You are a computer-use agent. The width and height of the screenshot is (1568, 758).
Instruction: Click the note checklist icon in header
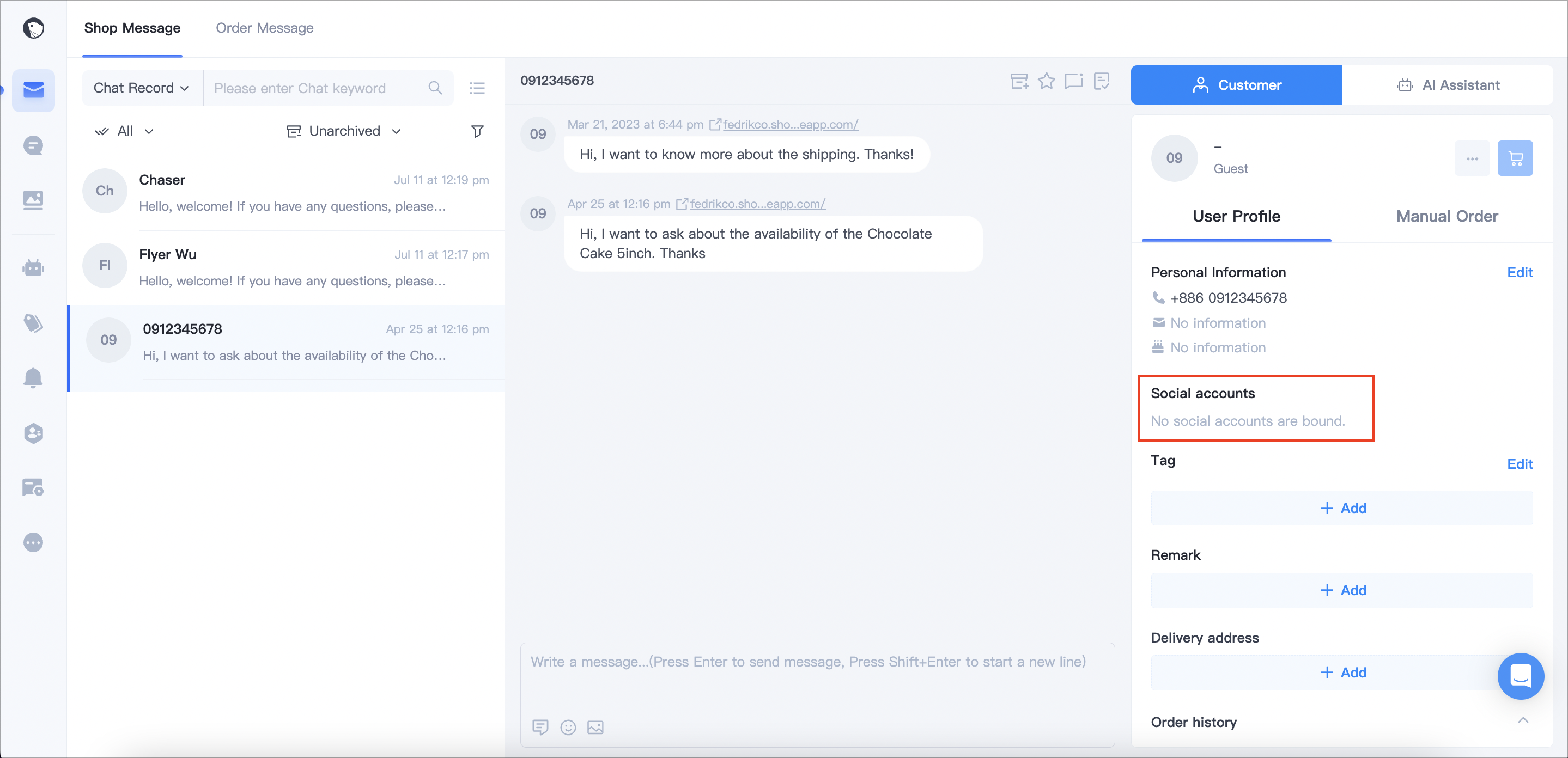click(1101, 81)
